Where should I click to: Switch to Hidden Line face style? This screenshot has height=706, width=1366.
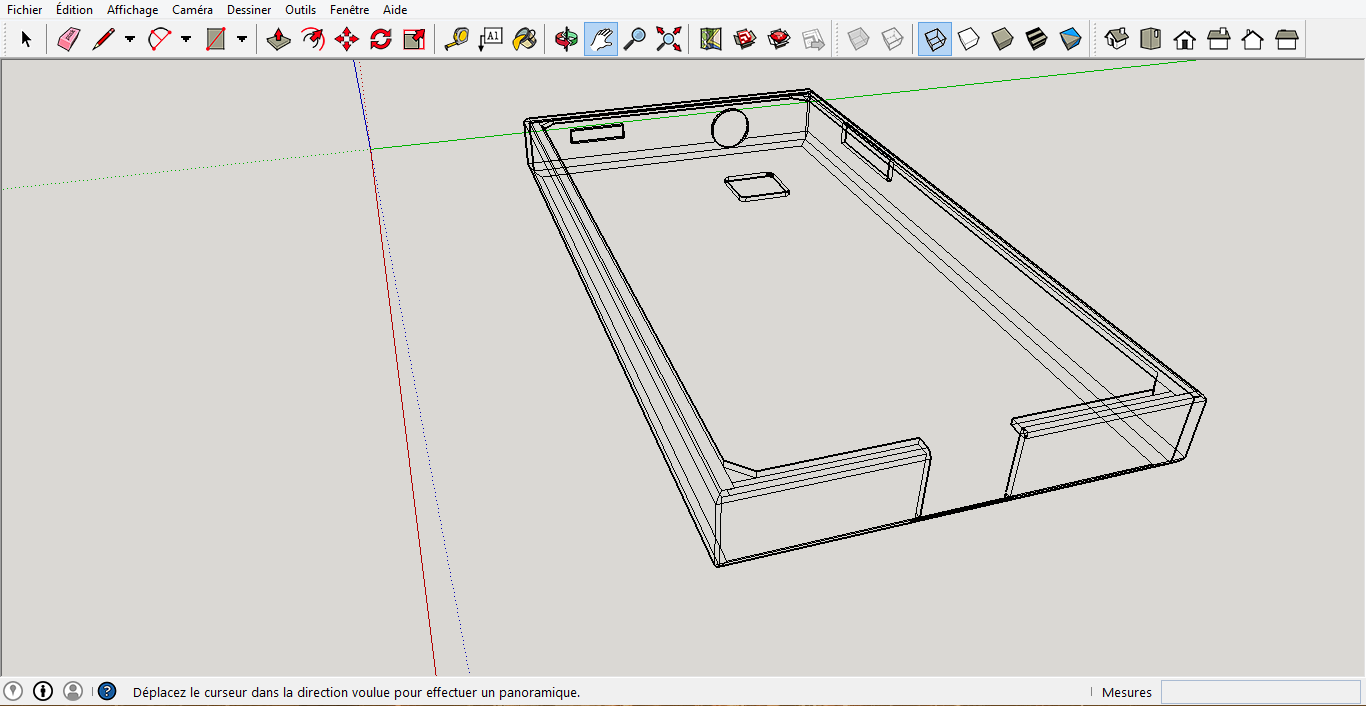(x=969, y=40)
